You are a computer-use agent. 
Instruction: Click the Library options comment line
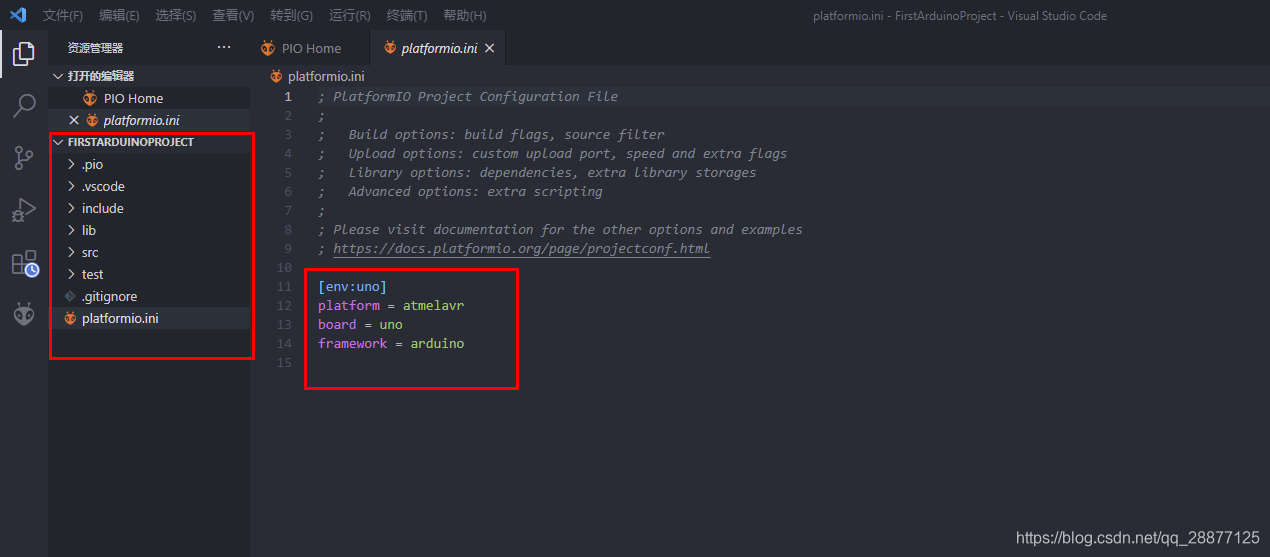click(x=537, y=173)
